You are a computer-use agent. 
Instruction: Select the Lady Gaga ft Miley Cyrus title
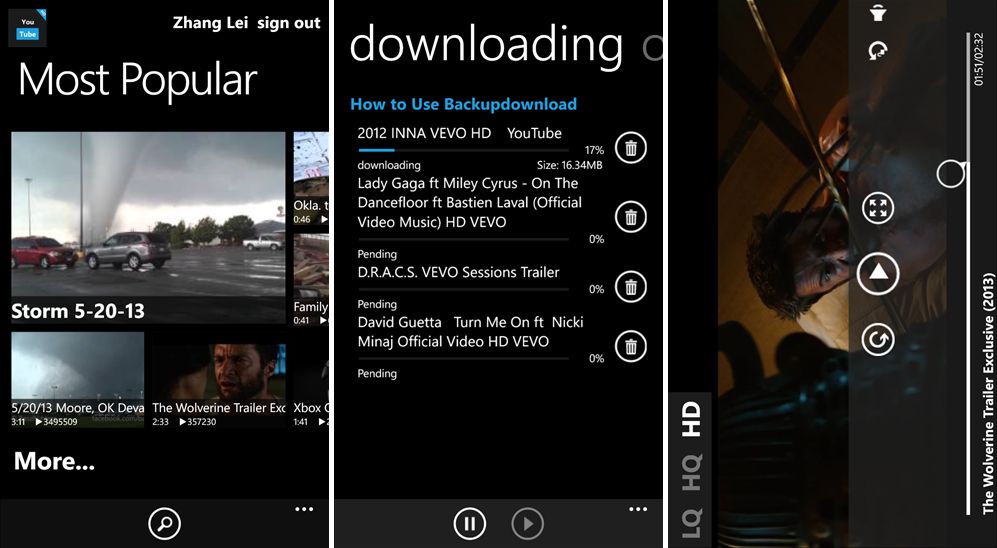pyautogui.click(x=470, y=203)
